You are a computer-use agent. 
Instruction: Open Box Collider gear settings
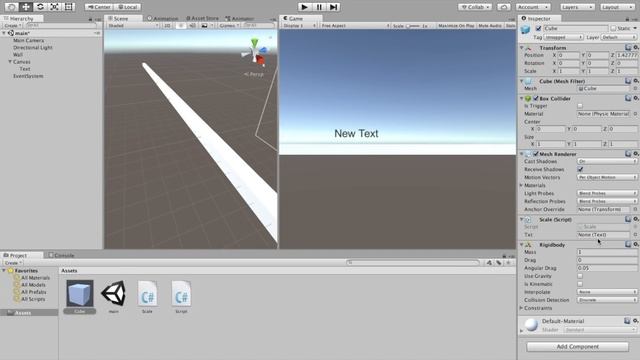pyautogui.click(x=636, y=98)
